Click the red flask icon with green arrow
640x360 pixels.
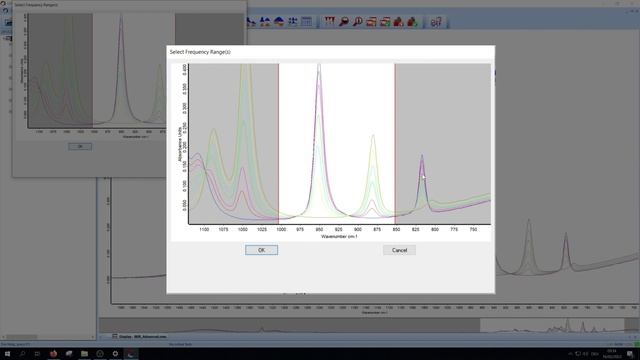click(x=412, y=22)
